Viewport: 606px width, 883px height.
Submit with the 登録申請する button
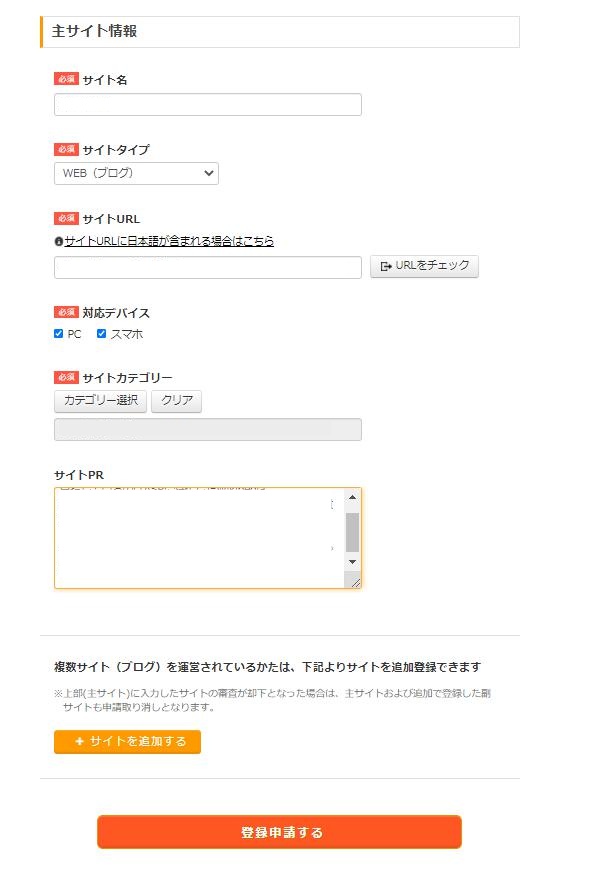(x=279, y=832)
